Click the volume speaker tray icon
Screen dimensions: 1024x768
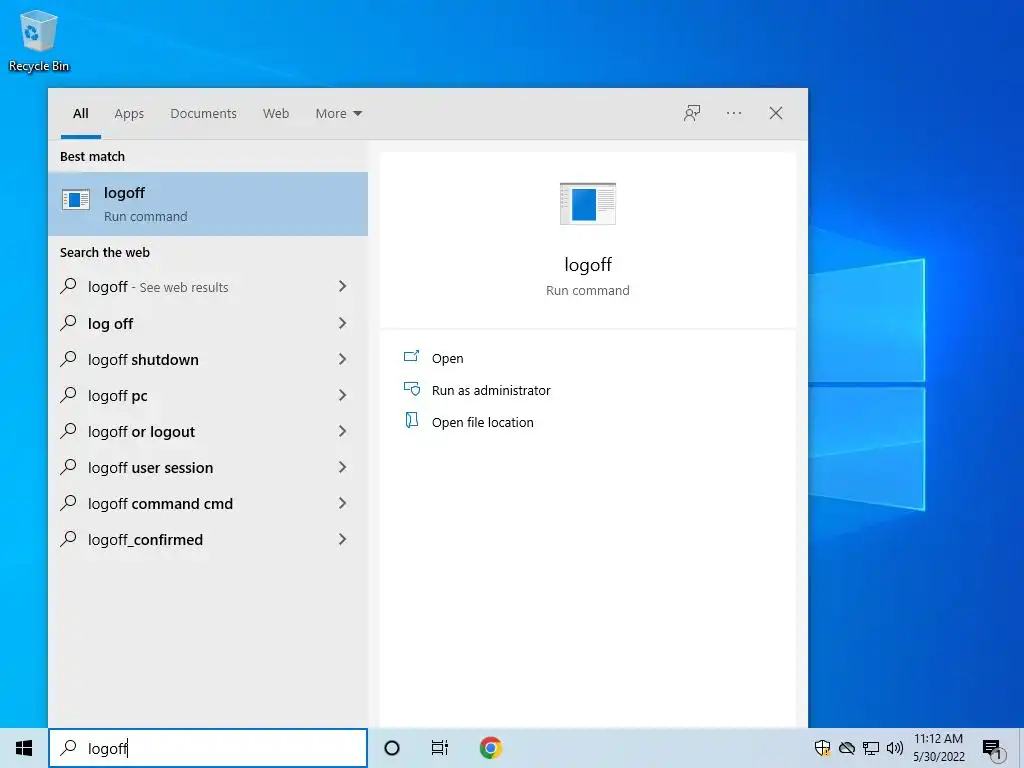[x=895, y=748]
